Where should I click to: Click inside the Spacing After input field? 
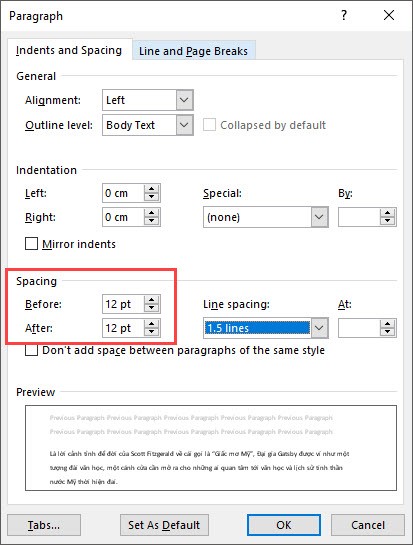coord(123,328)
